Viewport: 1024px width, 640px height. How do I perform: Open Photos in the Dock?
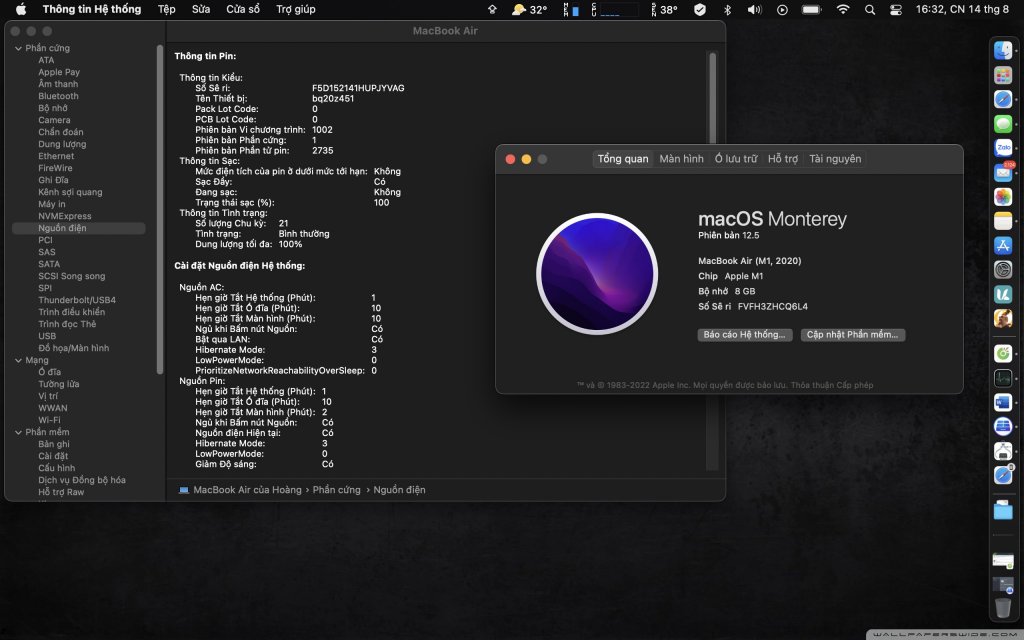[1003, 197]
